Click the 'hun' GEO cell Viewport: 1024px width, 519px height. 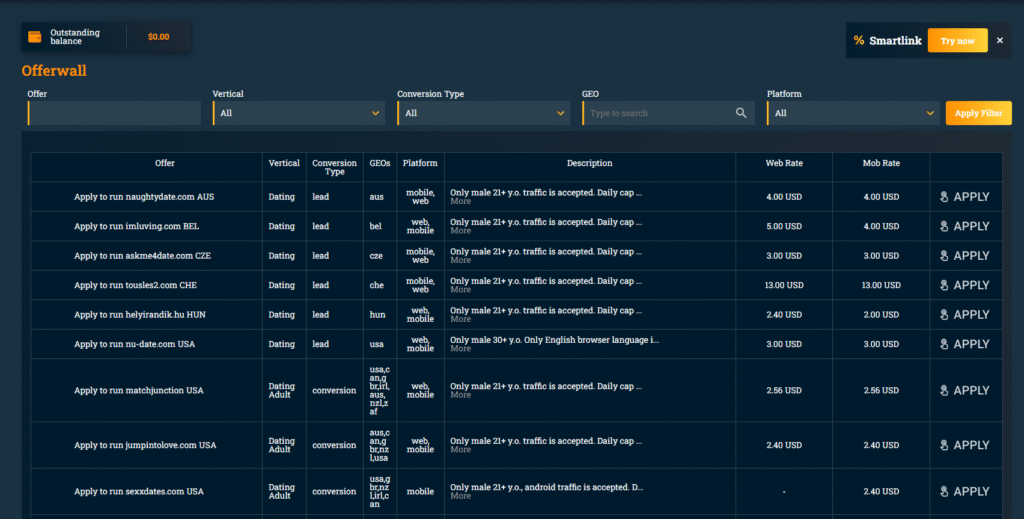tap(377, 314)
